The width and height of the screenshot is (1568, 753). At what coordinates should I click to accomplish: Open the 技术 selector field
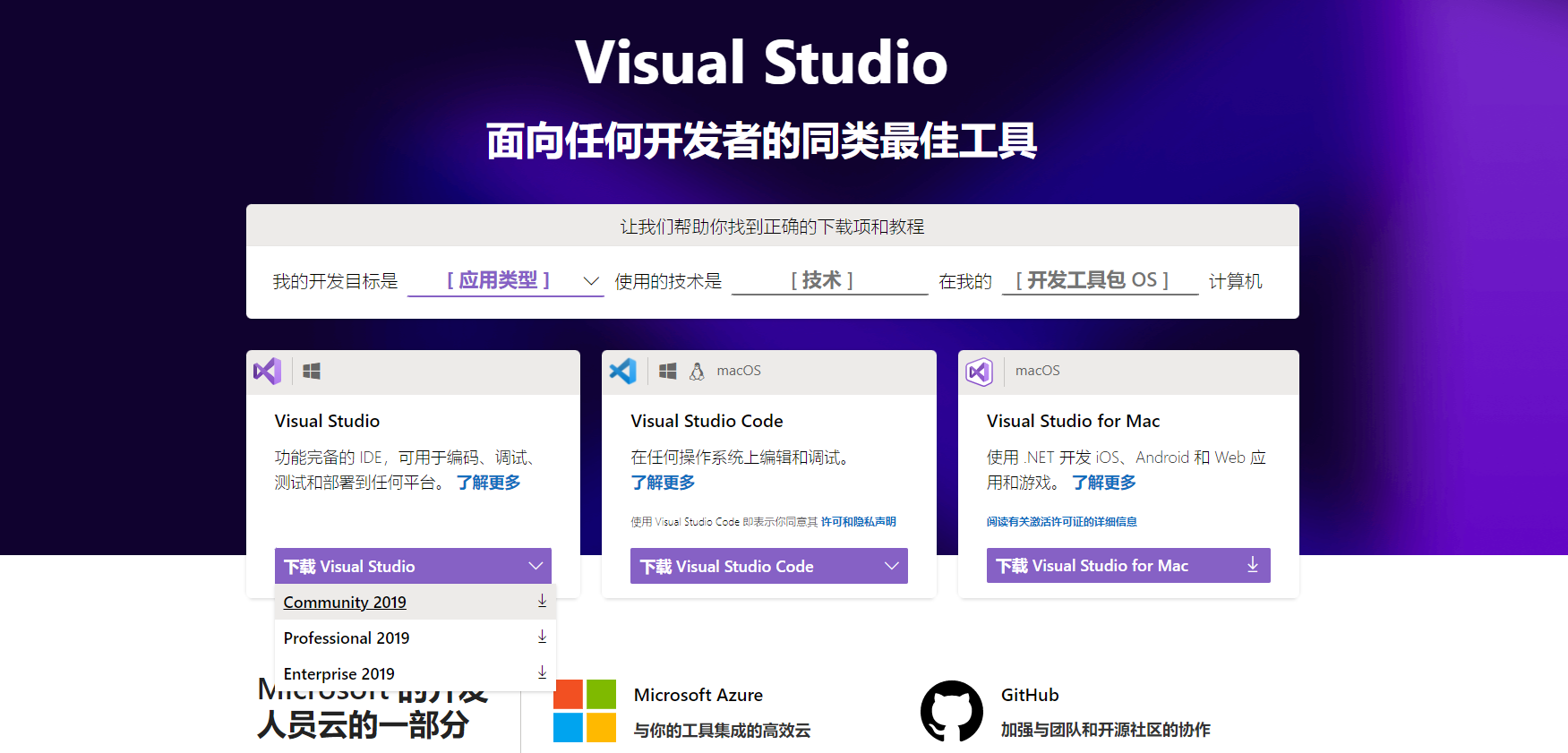point(829,280)
